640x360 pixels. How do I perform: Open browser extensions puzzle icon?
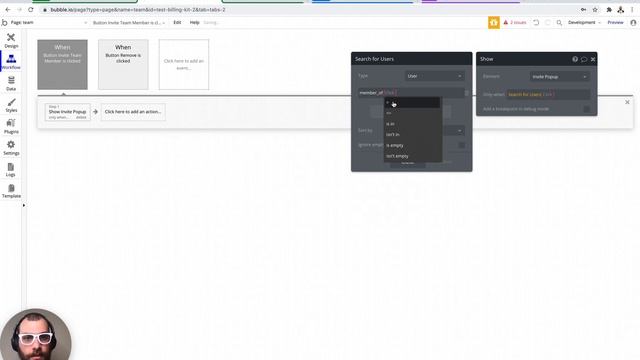(609, 9)
